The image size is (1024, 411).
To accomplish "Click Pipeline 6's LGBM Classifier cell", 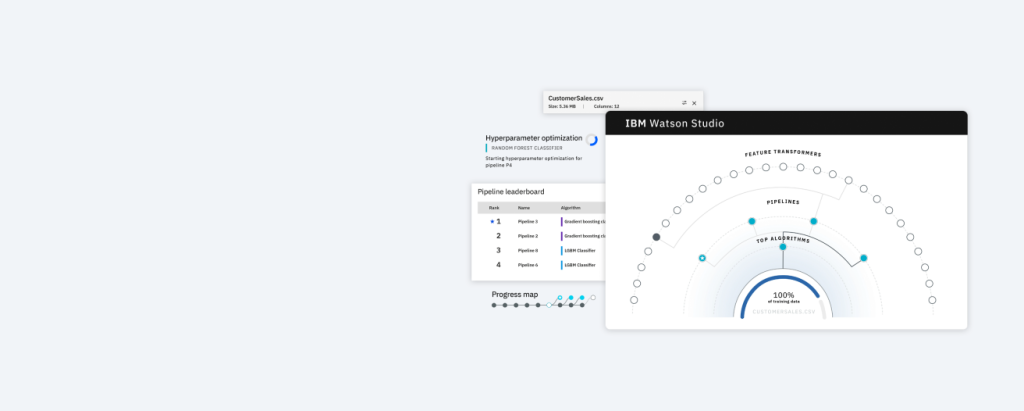I will [579, 265].
